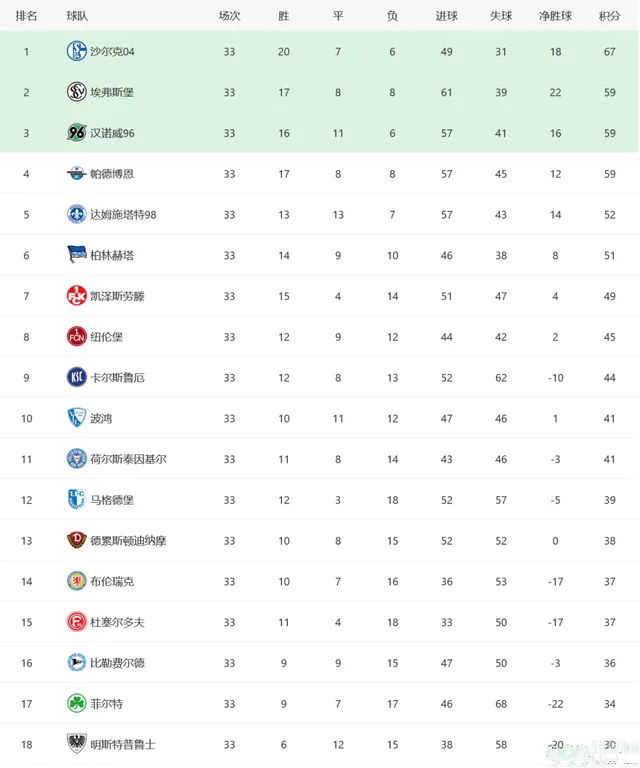Click team name 荷尔斯泰因基尔

128,459
